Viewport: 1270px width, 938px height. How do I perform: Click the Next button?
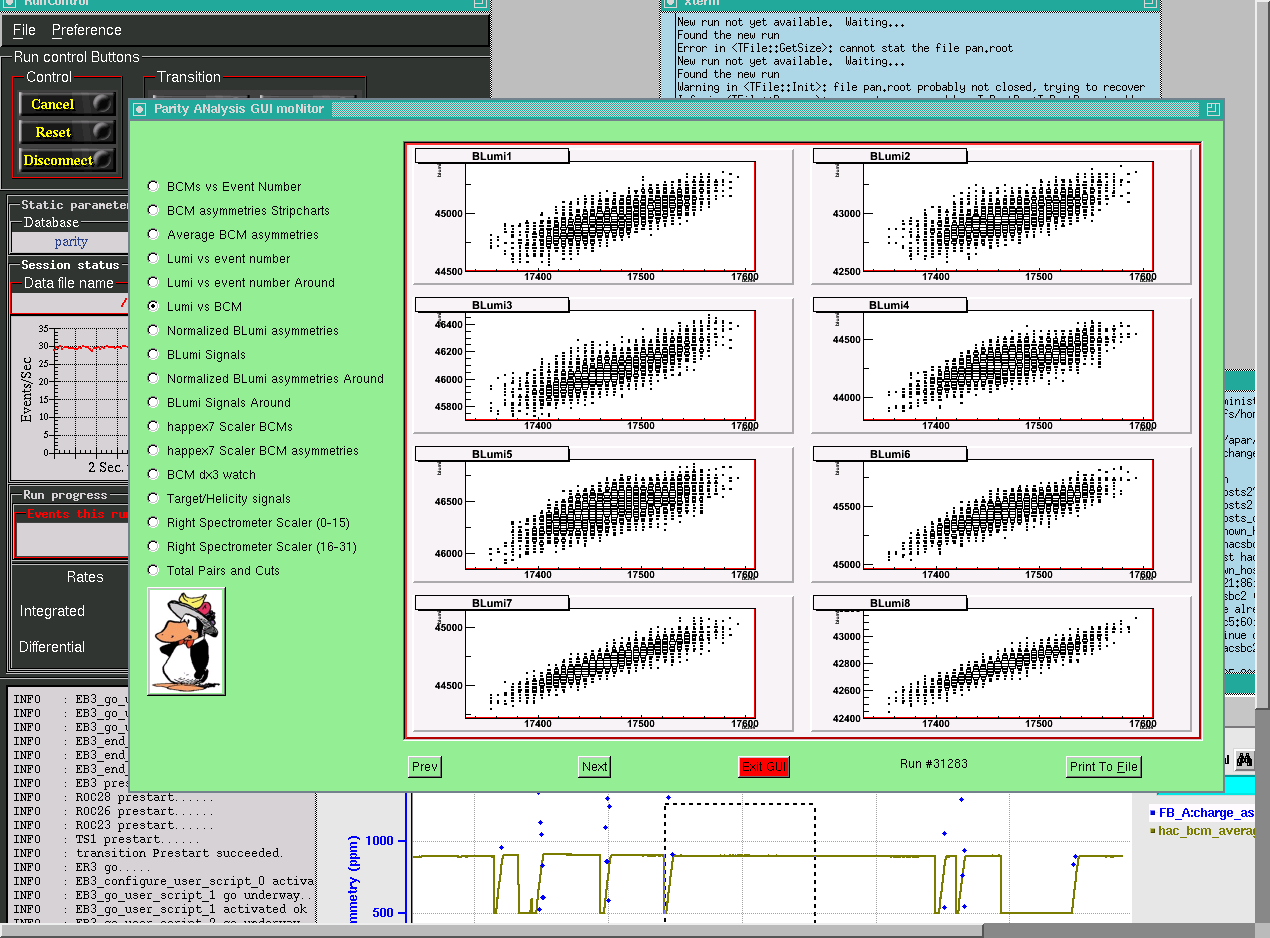(x=594, y=767)
